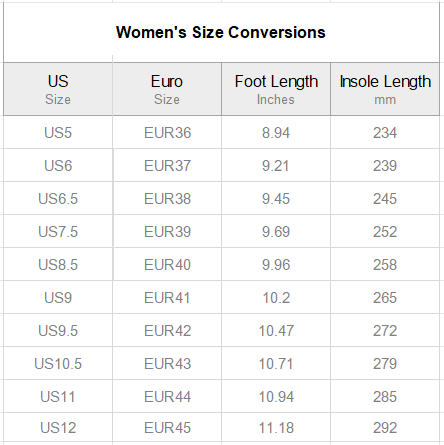
Task: Select the 234 insole length cell
Action: [385, 133]
